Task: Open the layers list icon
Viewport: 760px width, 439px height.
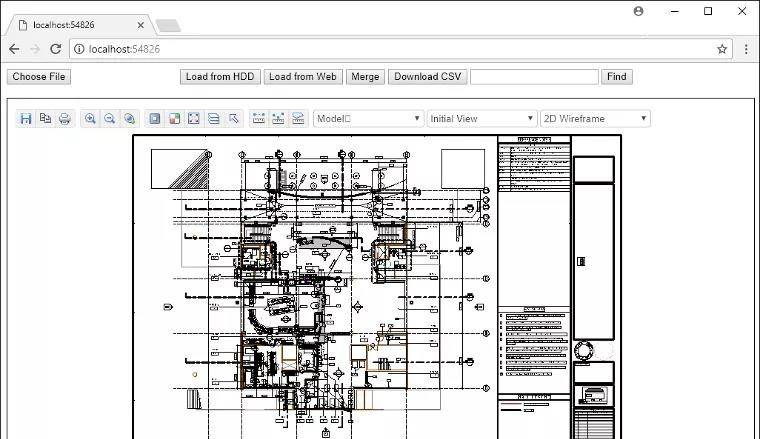Action: click(x=214, y=119)
